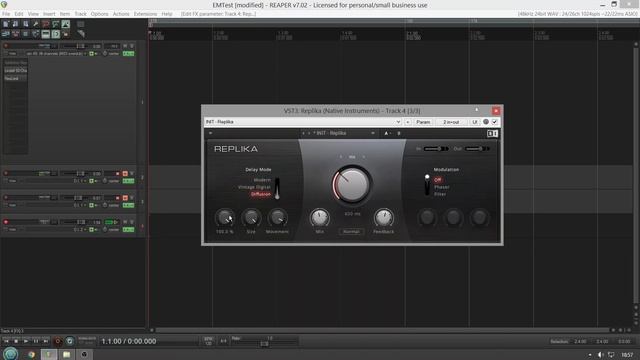Open the Insert menu

49,14
